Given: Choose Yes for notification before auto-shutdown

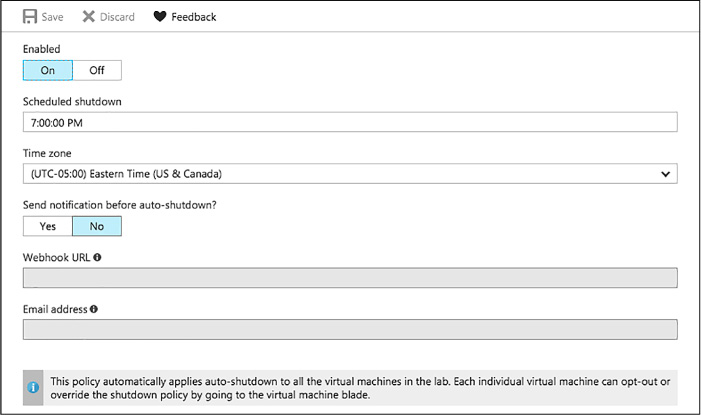Looking at the screenshot, I should click(x=48, y=226).
